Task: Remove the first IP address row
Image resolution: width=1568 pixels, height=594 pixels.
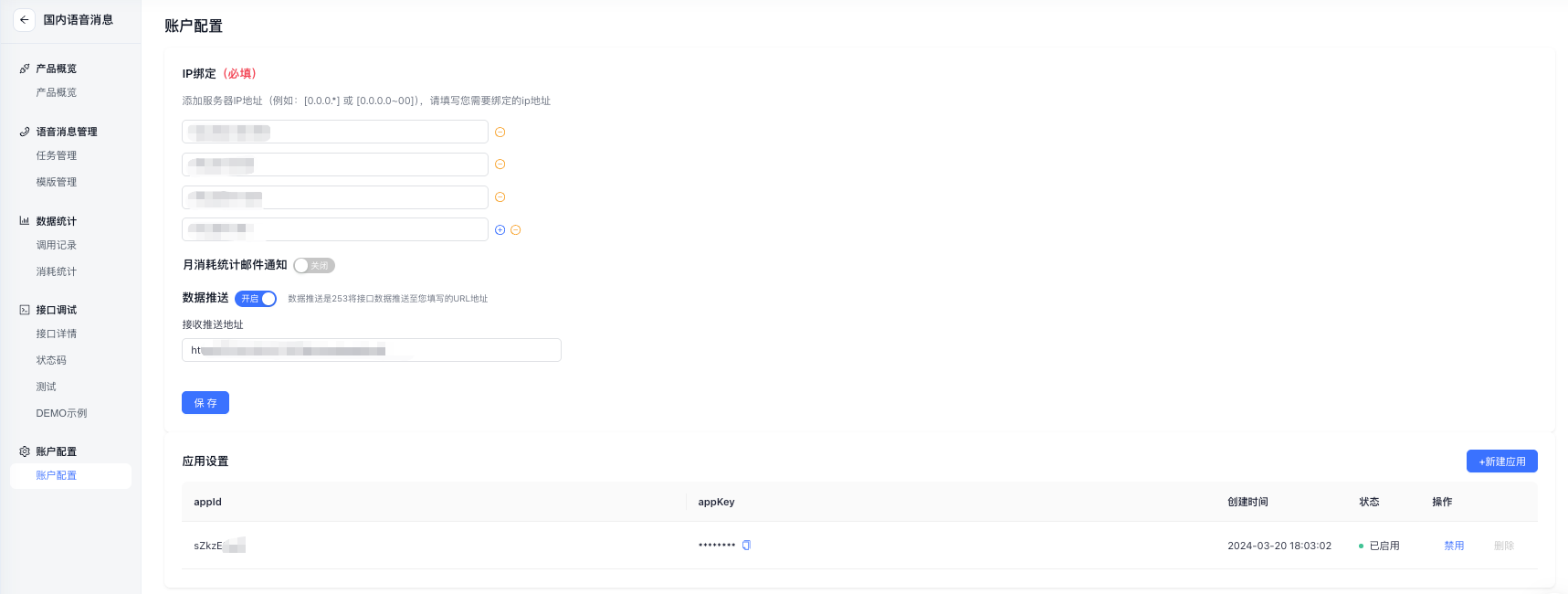Action: 500,133
